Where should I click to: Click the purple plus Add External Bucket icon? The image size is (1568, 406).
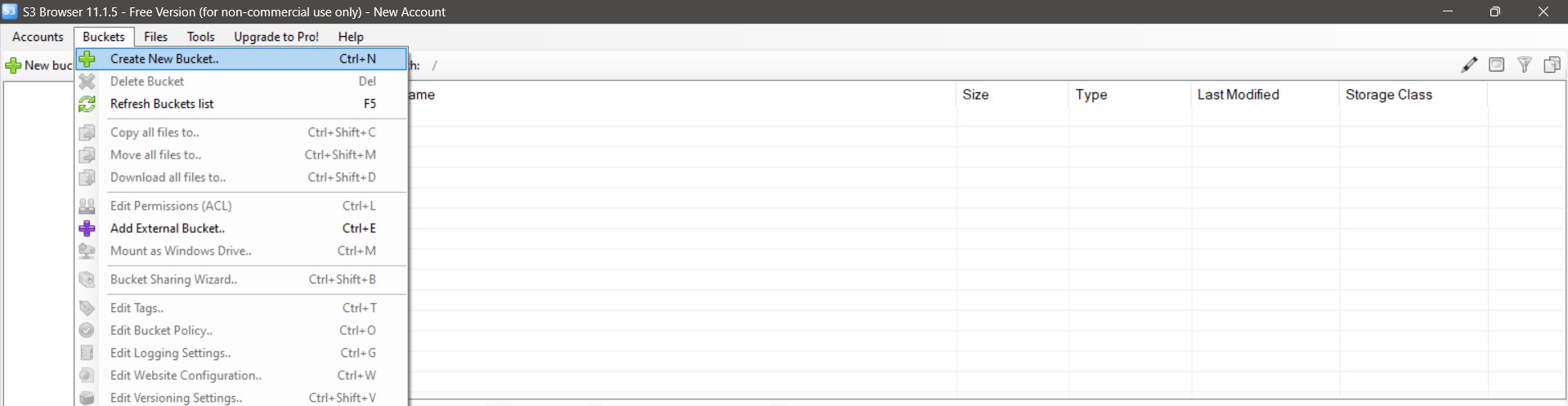tap(87, 229)
